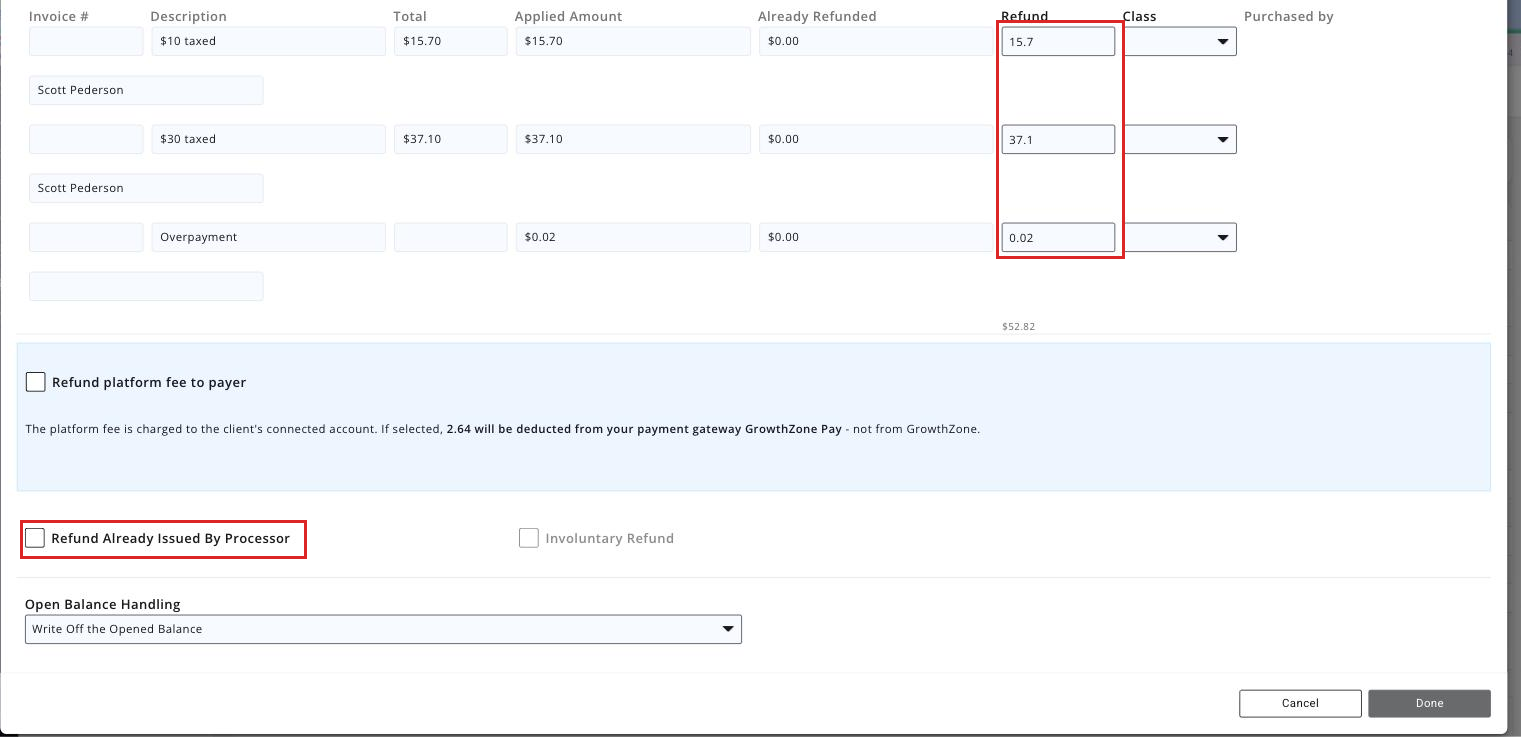This screenshot has height=737, width=1521.
Task: Click the Description column header
Action: coord(188,16)
